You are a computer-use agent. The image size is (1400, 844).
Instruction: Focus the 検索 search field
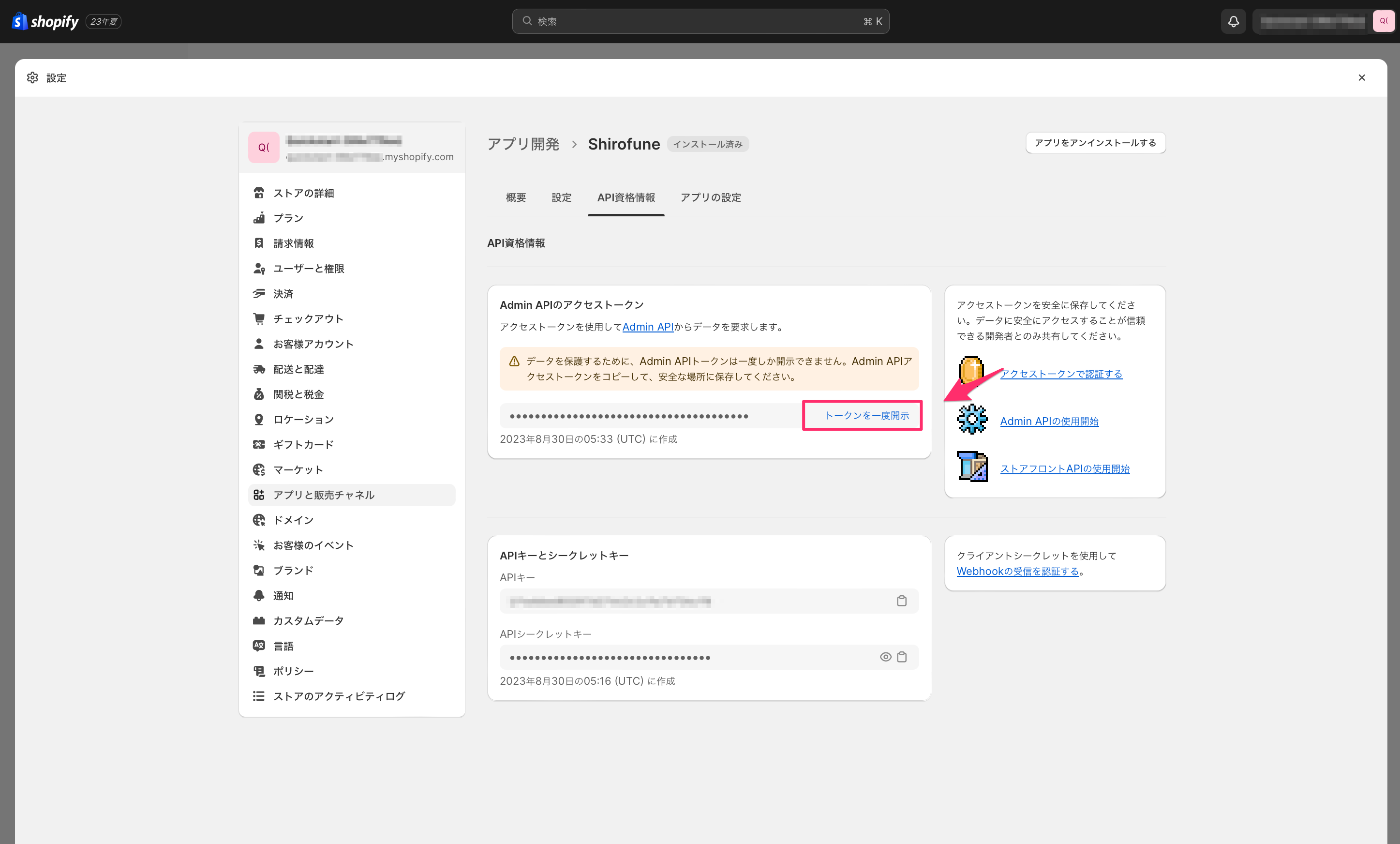coord(700,21)
